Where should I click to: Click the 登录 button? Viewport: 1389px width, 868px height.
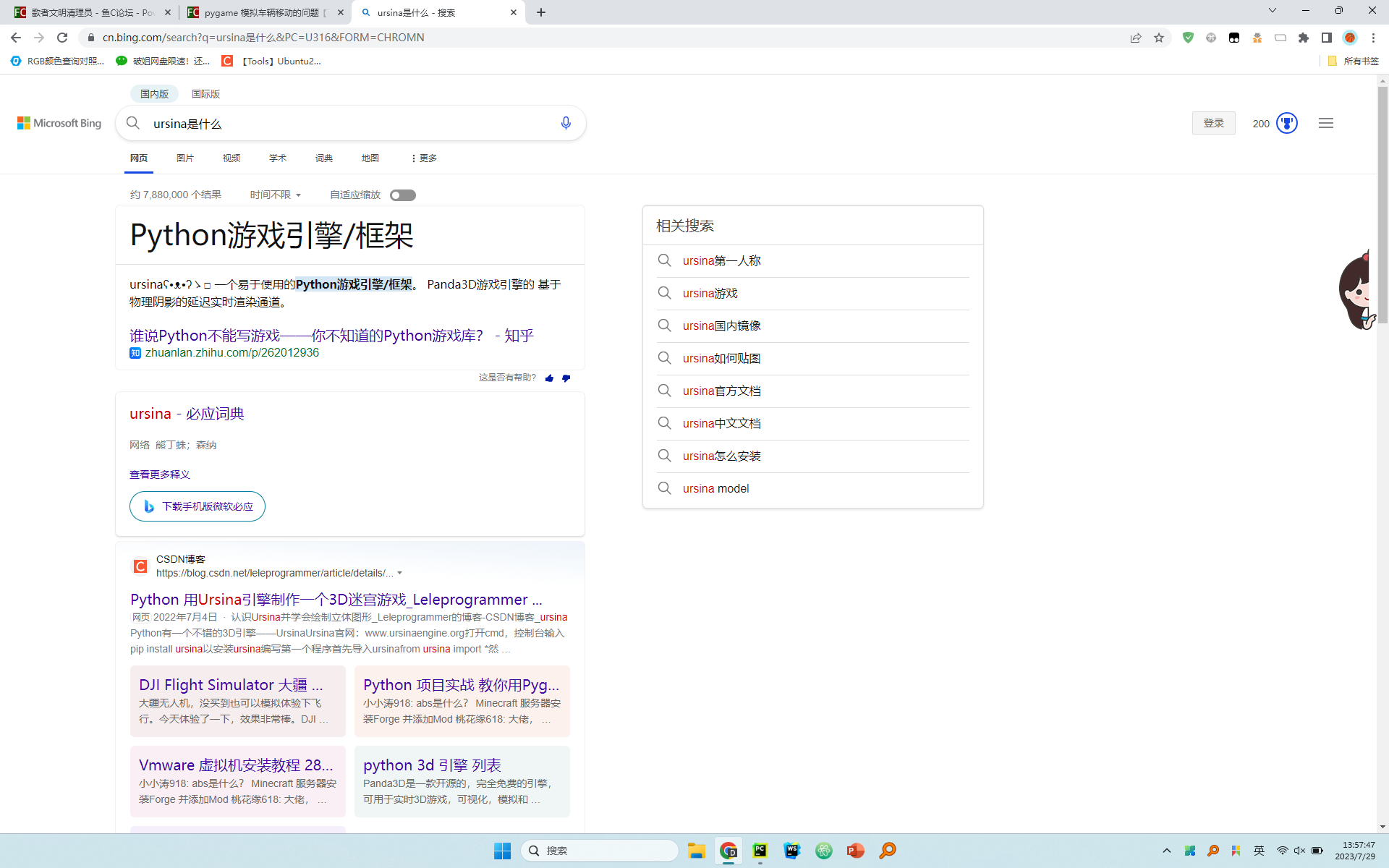[1214, 123]
